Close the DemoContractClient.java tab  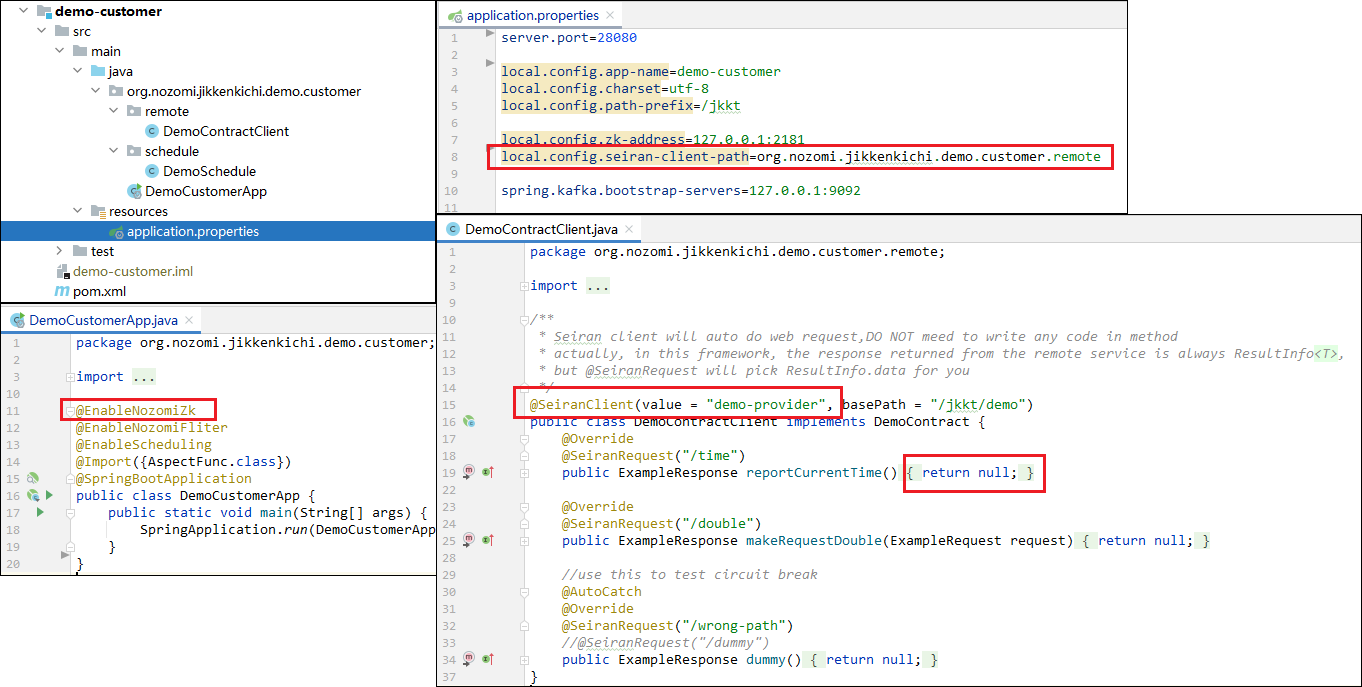click(629, 229)
